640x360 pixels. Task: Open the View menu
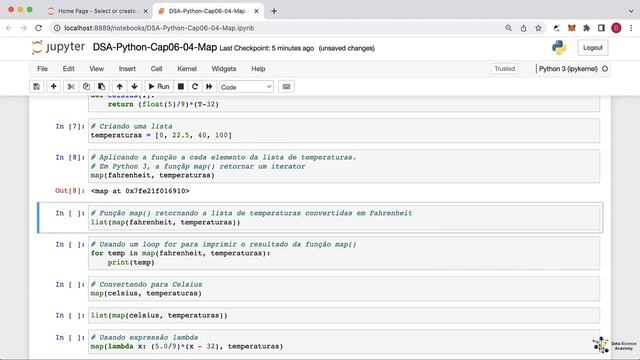pos(97,69)
